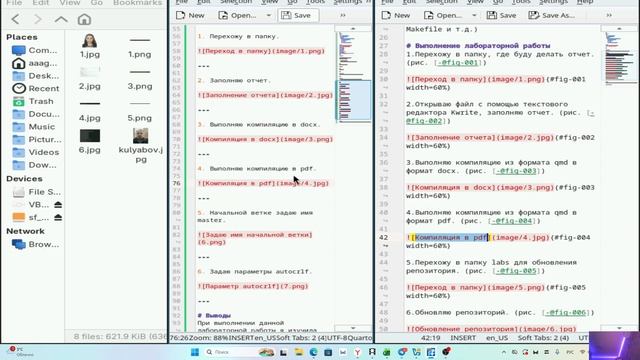Open Help menu in right editor

click(585, 2)
